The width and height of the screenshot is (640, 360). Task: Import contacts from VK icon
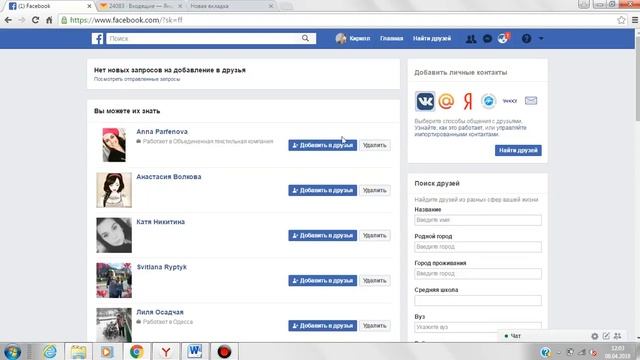[x=425, y=101]
